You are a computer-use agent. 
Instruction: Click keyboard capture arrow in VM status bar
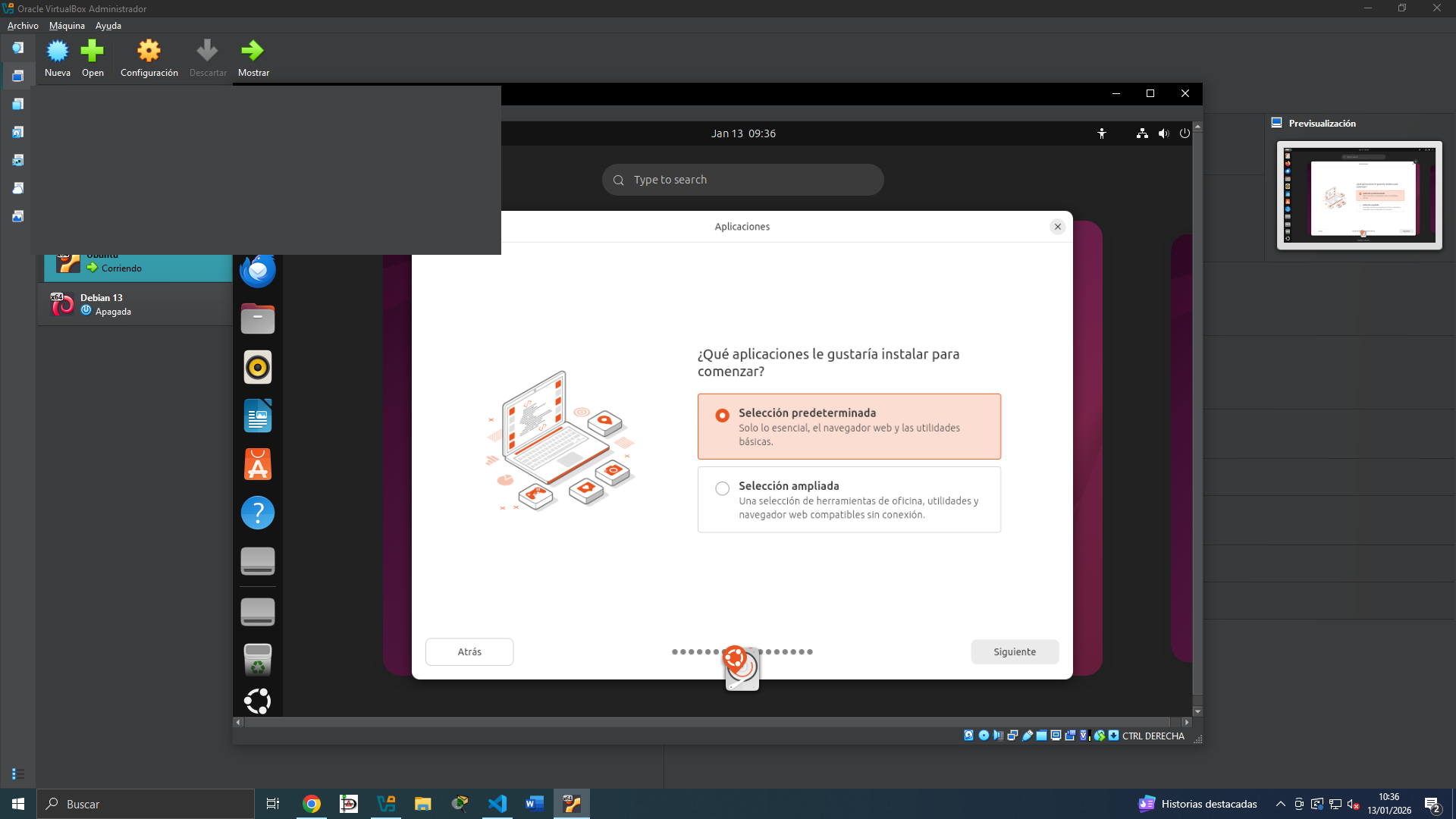tap(1113, 736)
